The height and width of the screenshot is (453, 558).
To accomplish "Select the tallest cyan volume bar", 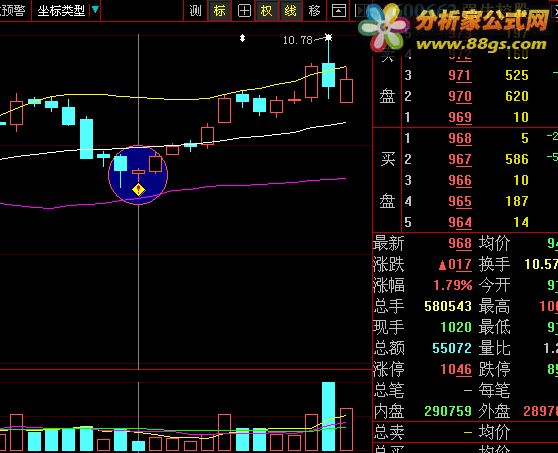I will click(x=328, y=416).
